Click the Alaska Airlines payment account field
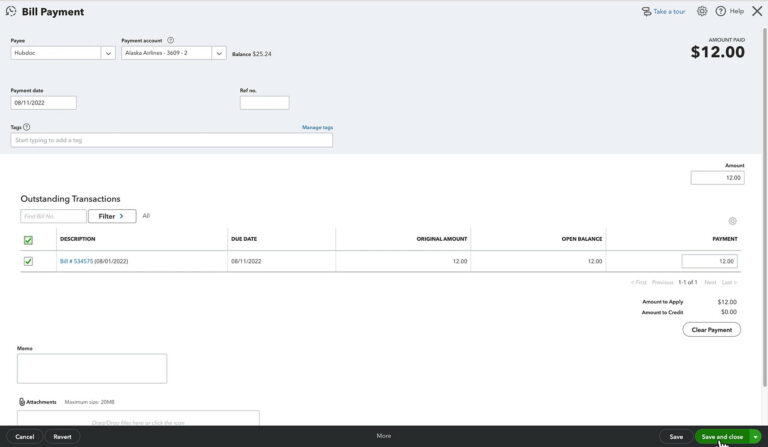This screenshot has height=447, width=768. tap(167, 53)
